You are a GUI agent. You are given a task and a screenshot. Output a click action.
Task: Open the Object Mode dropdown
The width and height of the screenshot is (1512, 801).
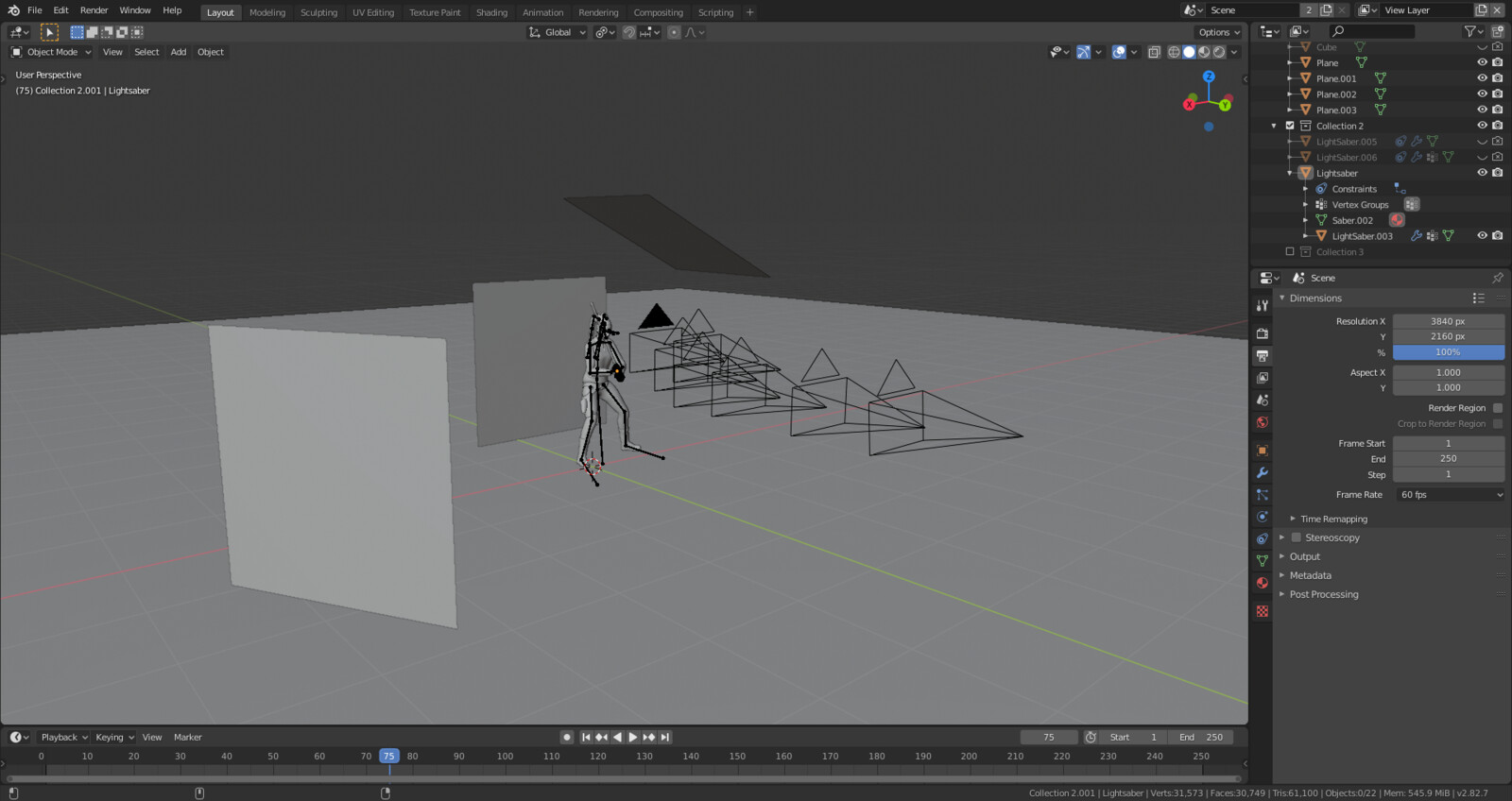(x=51, y=52)
